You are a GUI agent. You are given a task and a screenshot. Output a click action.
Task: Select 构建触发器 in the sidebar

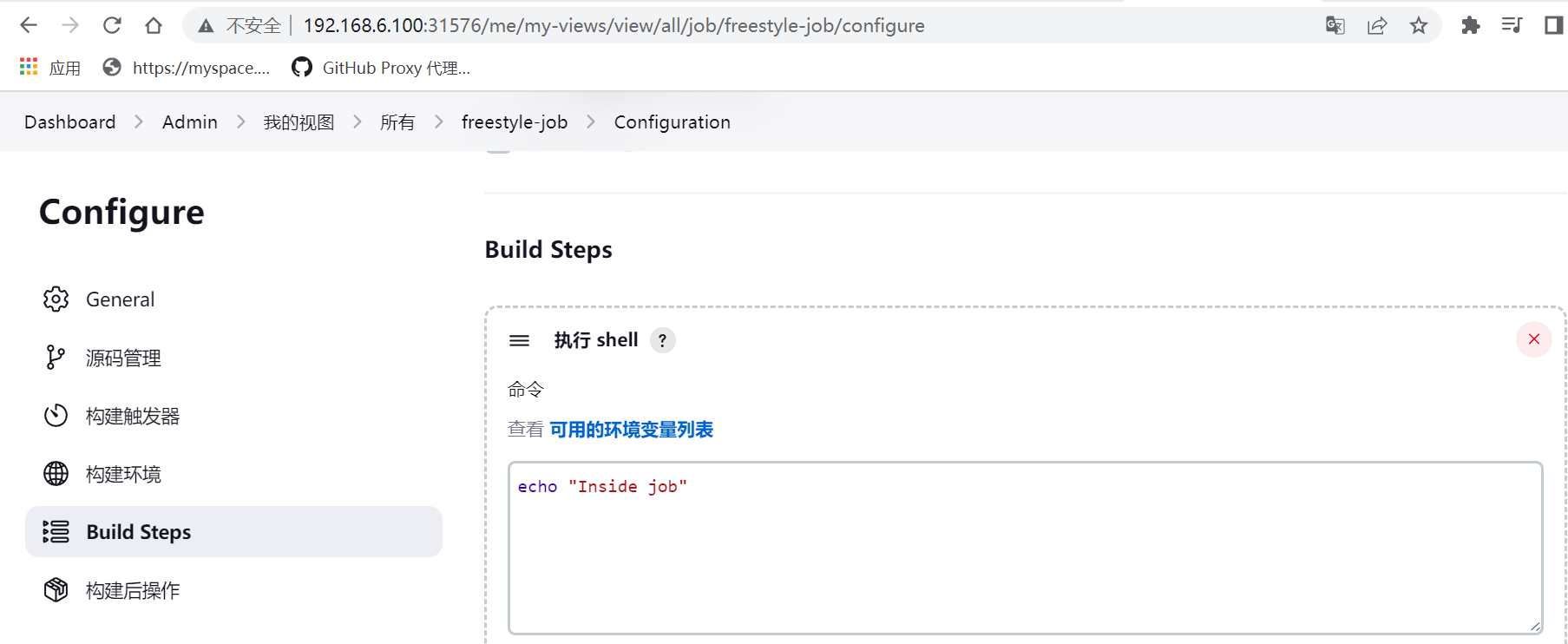233,416
